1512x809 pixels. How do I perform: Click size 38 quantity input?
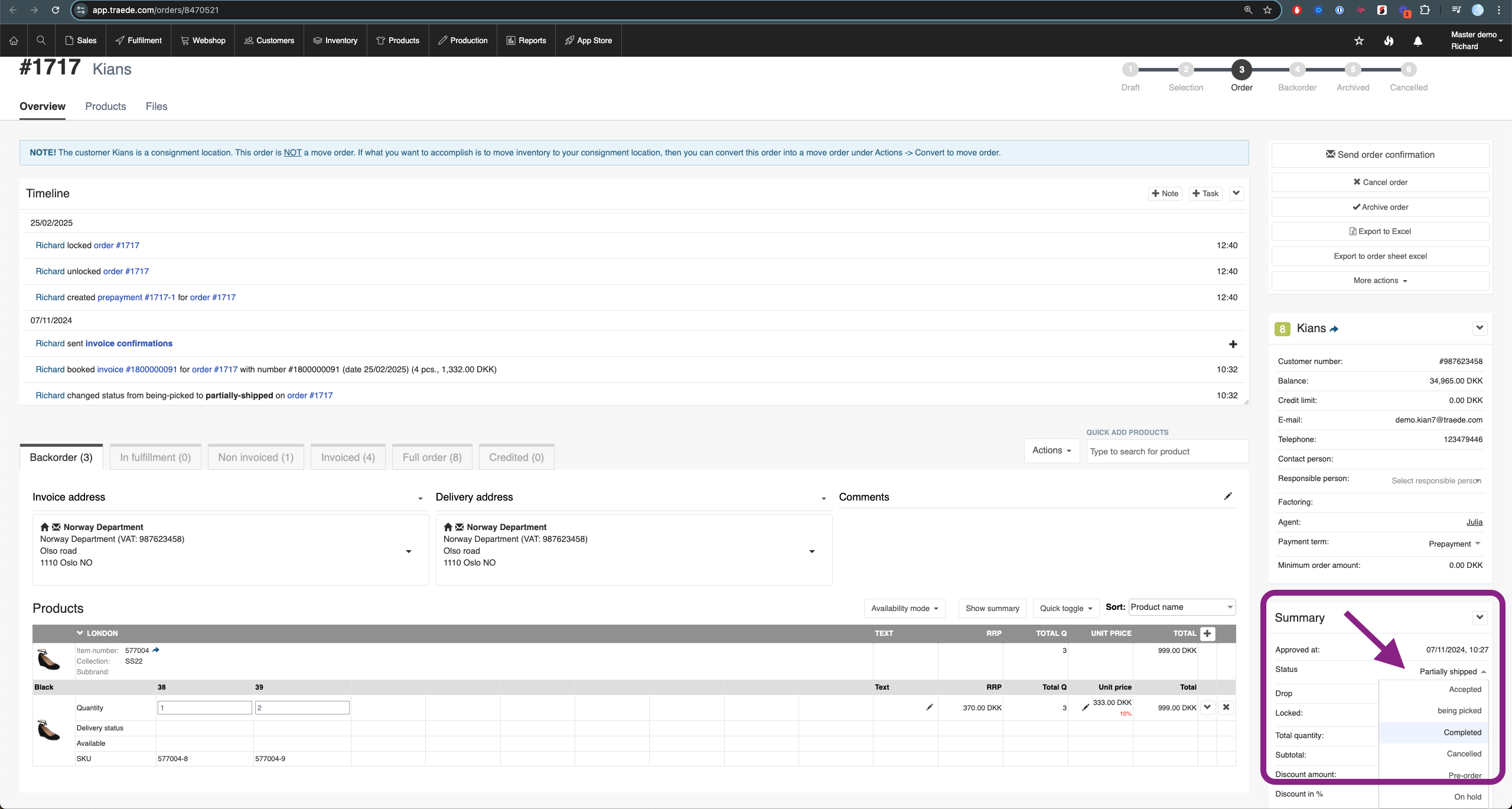click(x=204, y=707)
